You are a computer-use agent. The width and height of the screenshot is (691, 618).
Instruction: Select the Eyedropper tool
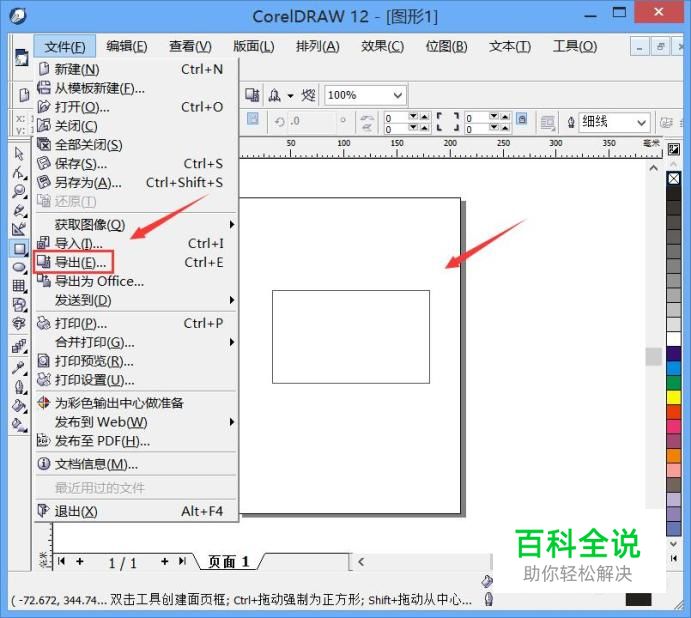(19, 368)
